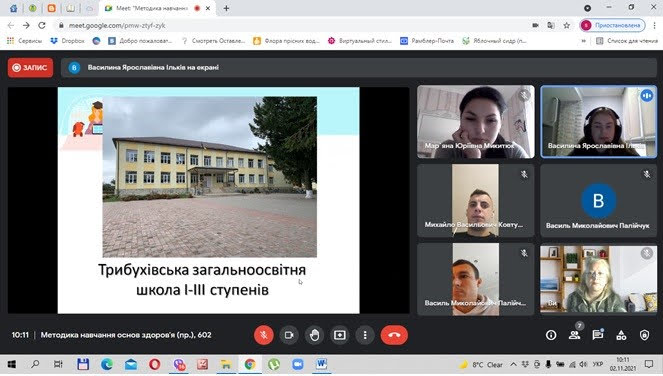Go forward in browser history
Viewport: 663px width, 376px height.
point(26,25)
